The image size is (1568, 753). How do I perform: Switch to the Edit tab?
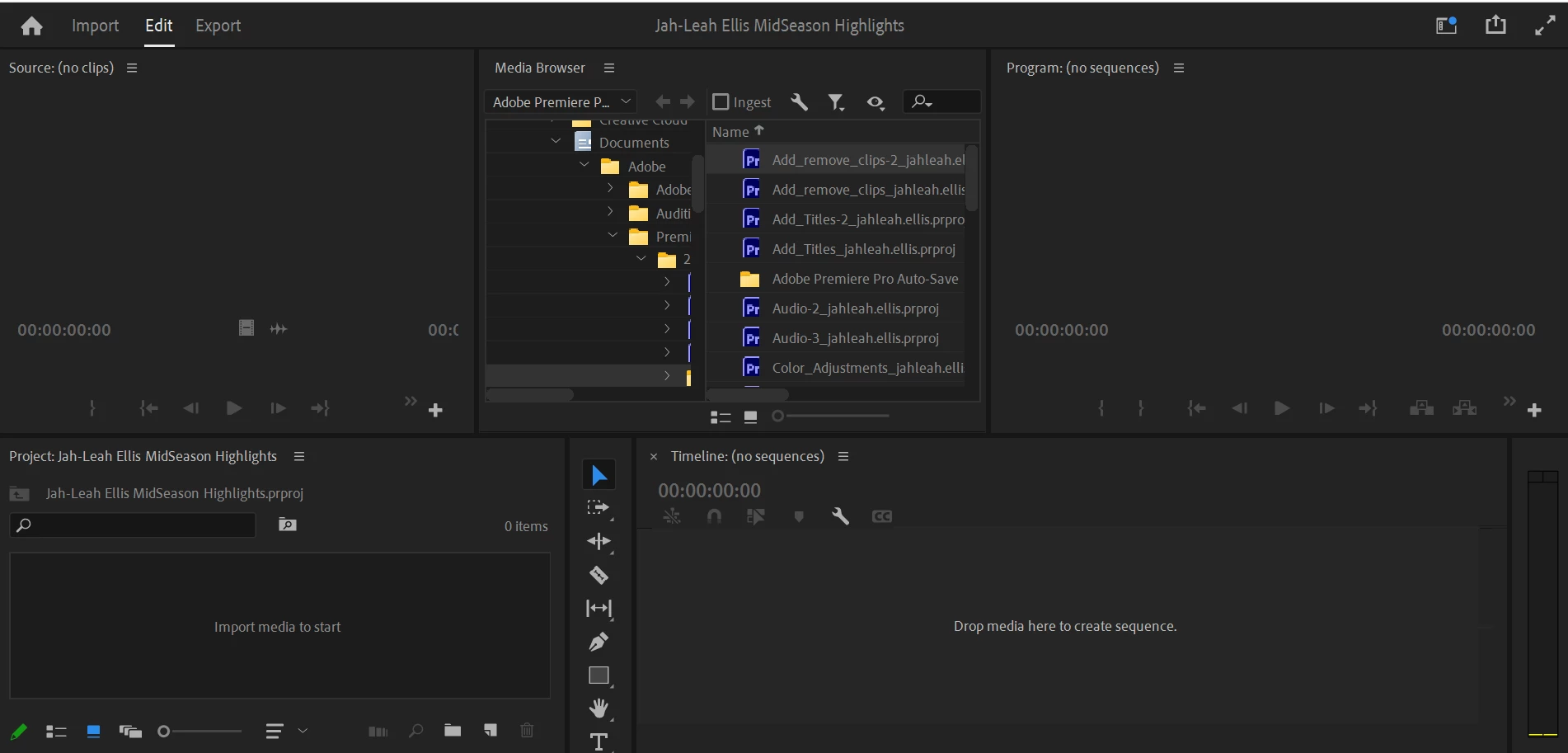pyautogui.click(x=159, y=26)
